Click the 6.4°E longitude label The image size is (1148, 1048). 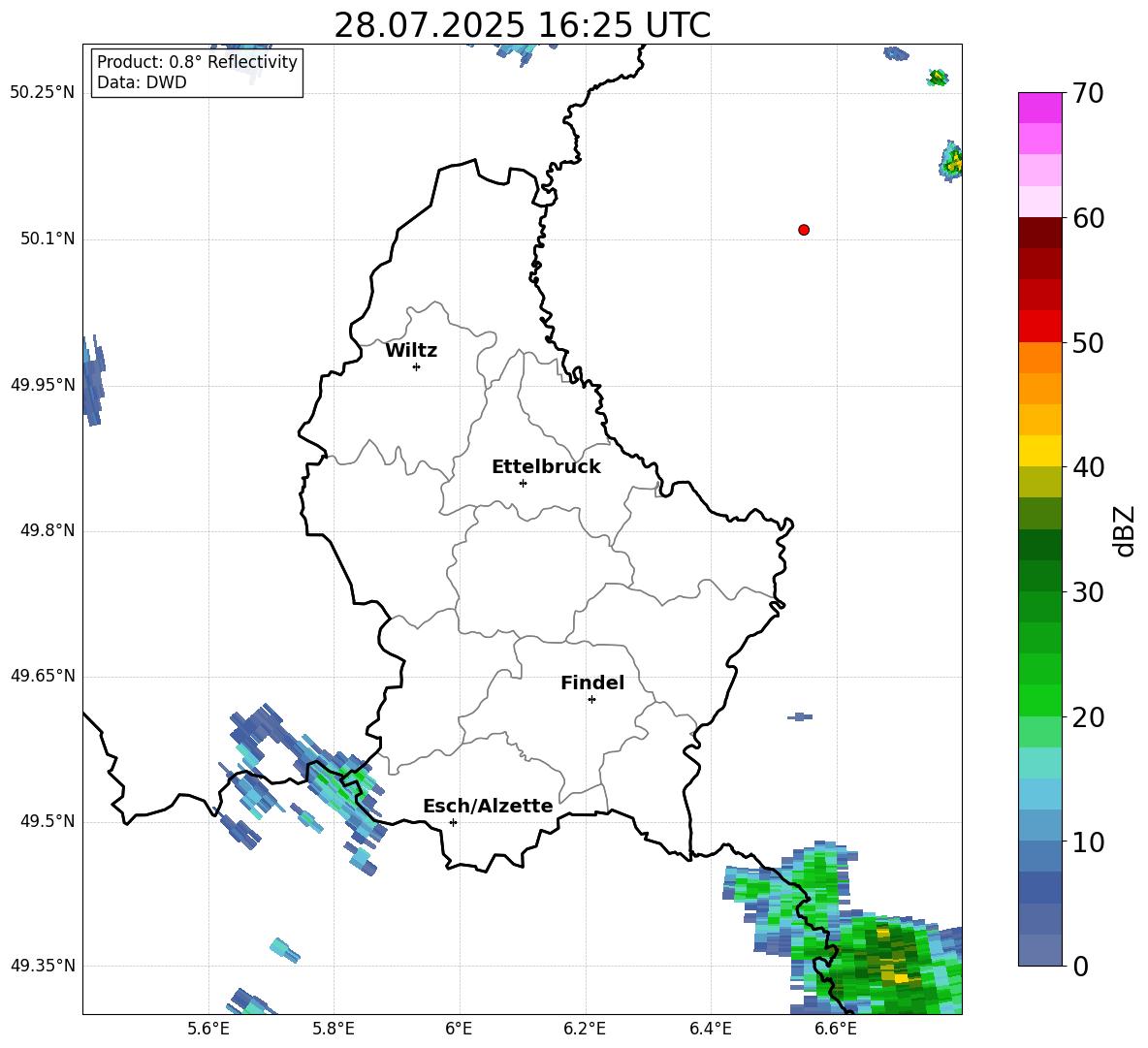(710, 1030)
